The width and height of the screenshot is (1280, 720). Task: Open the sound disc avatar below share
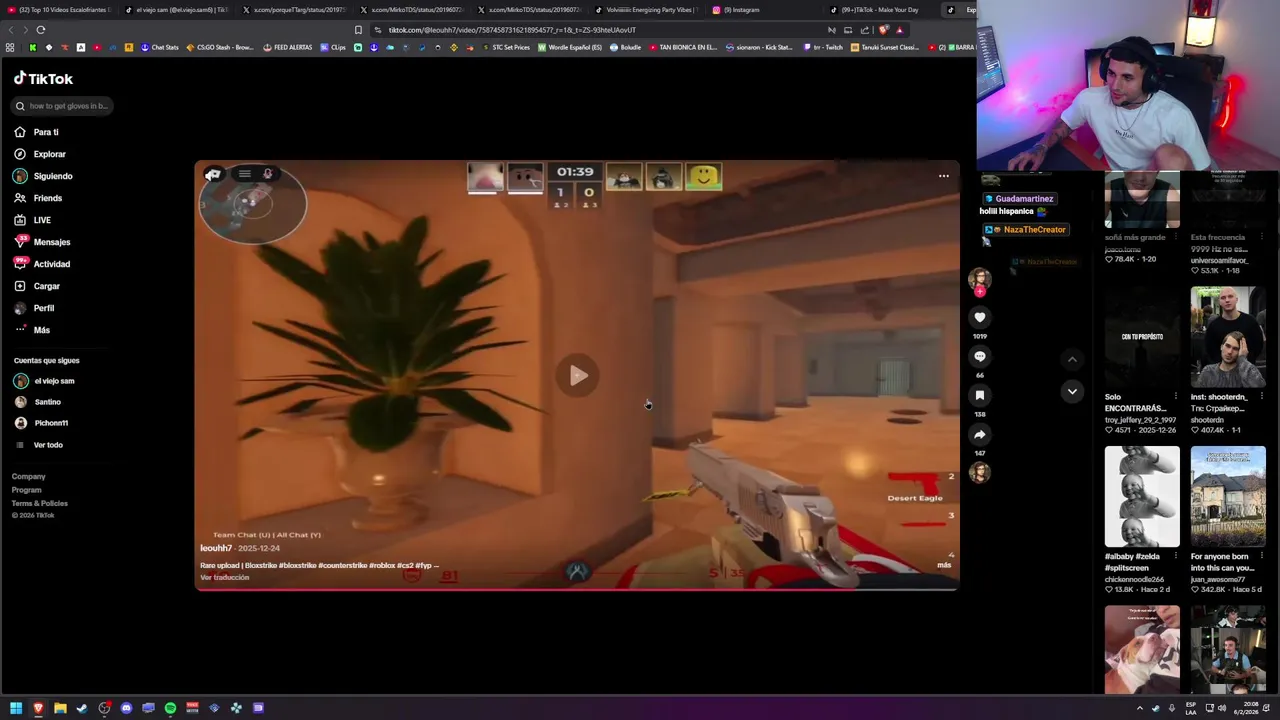pyautogui.click(x=980, y=472)
